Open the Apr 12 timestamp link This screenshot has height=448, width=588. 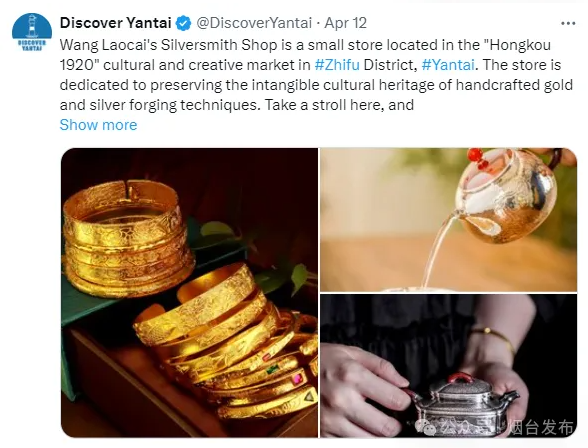345,23
